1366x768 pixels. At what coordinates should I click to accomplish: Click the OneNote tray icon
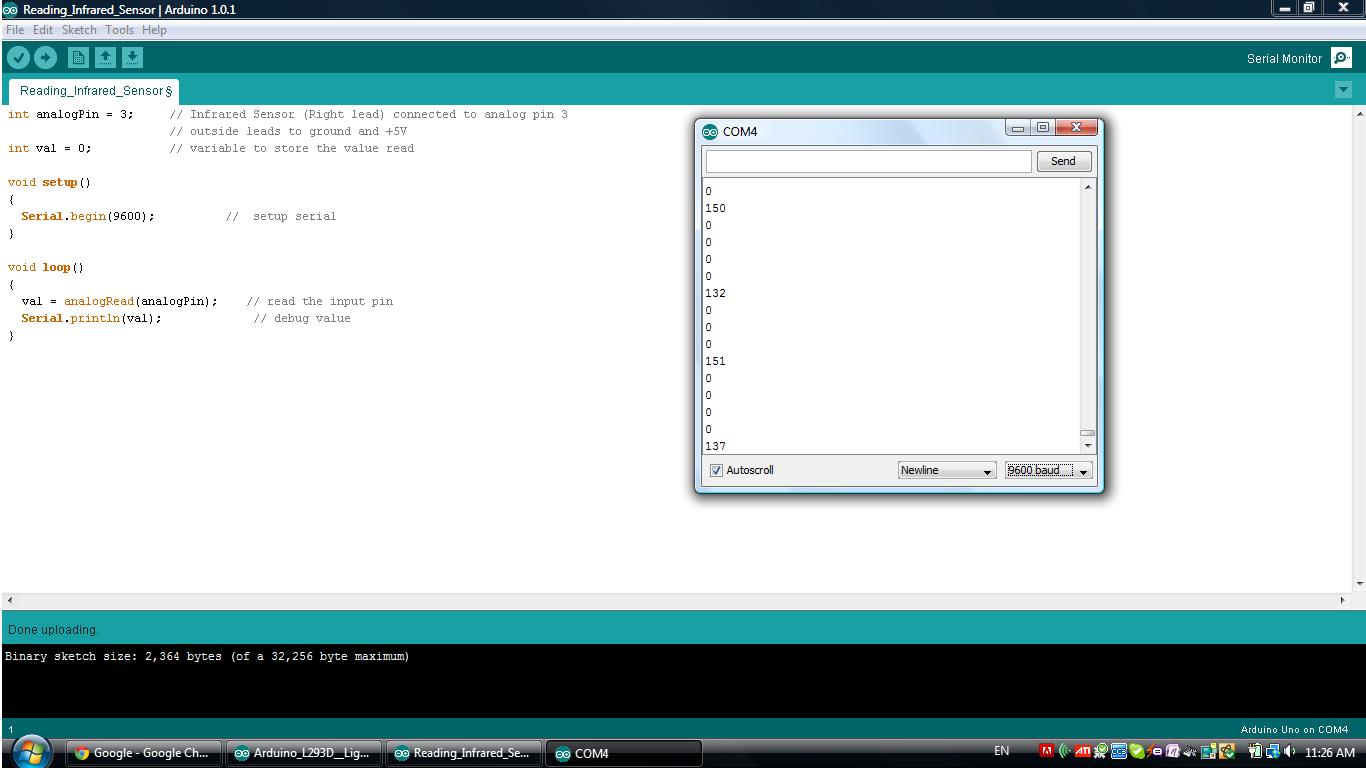(1173, 751)
